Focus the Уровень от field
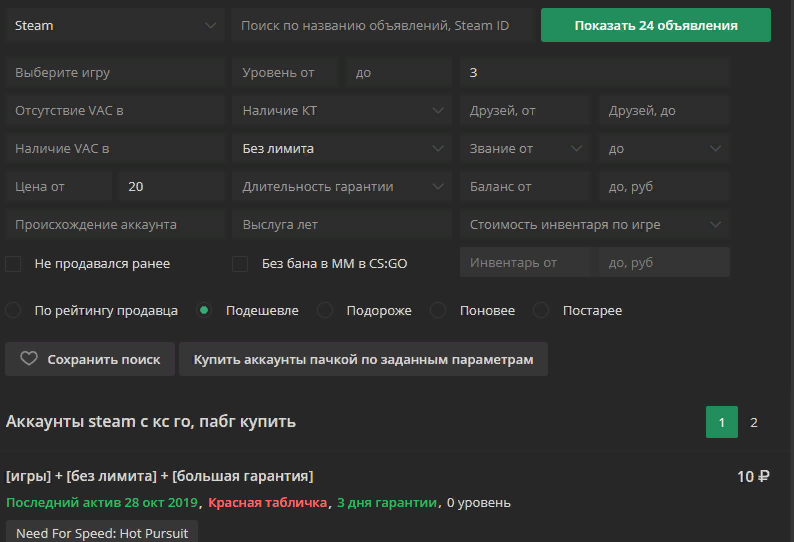Image resolution: width=794 pixels, height=542 pixels. (285, 72)
